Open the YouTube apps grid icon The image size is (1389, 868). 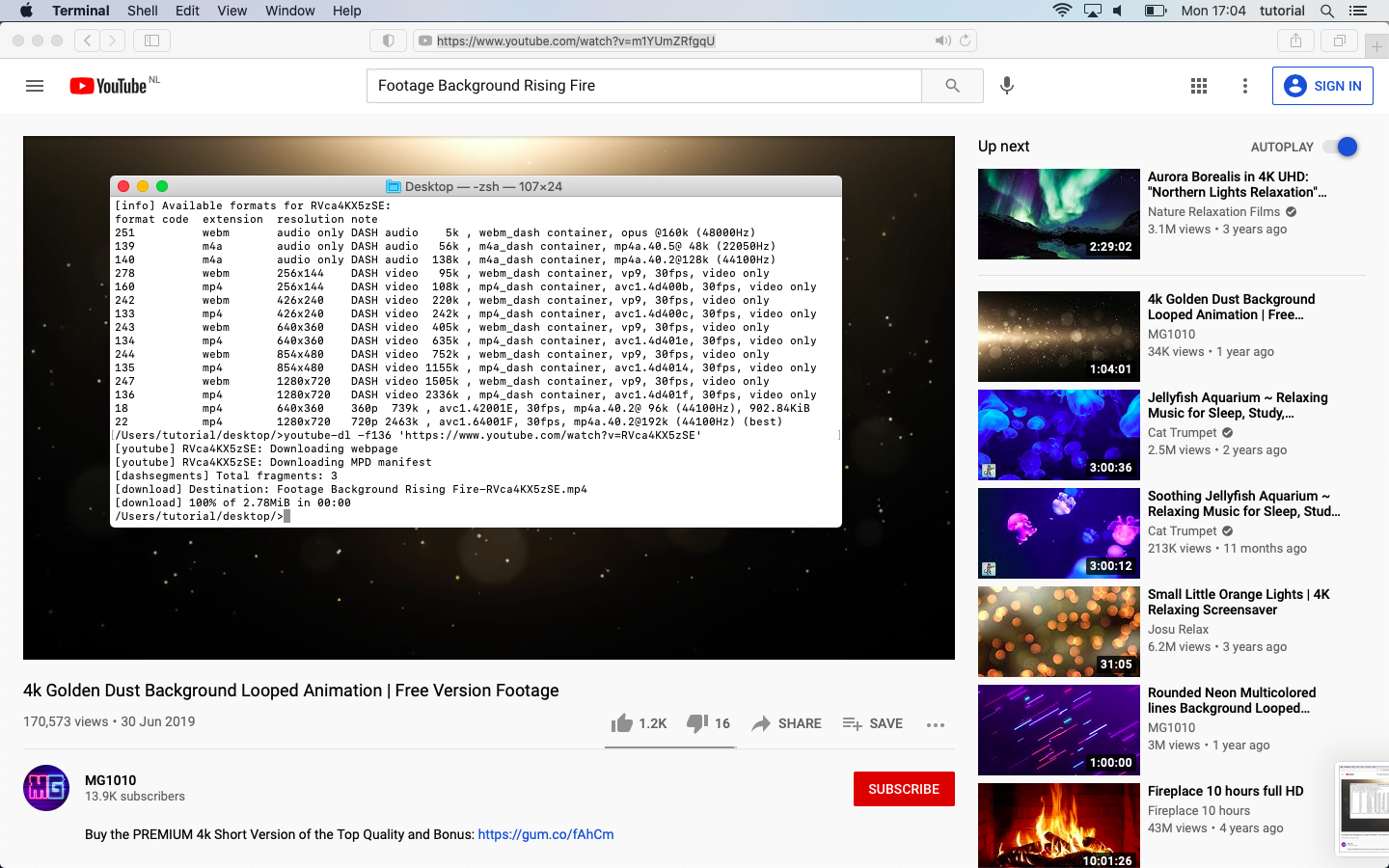(1199, 86)
